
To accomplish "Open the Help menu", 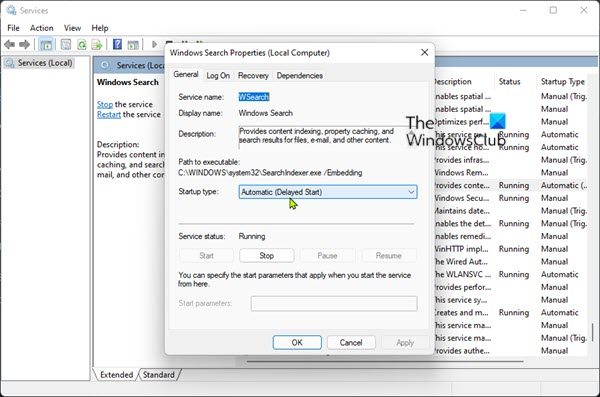I will pyautogui.click(x=100, y=28).
